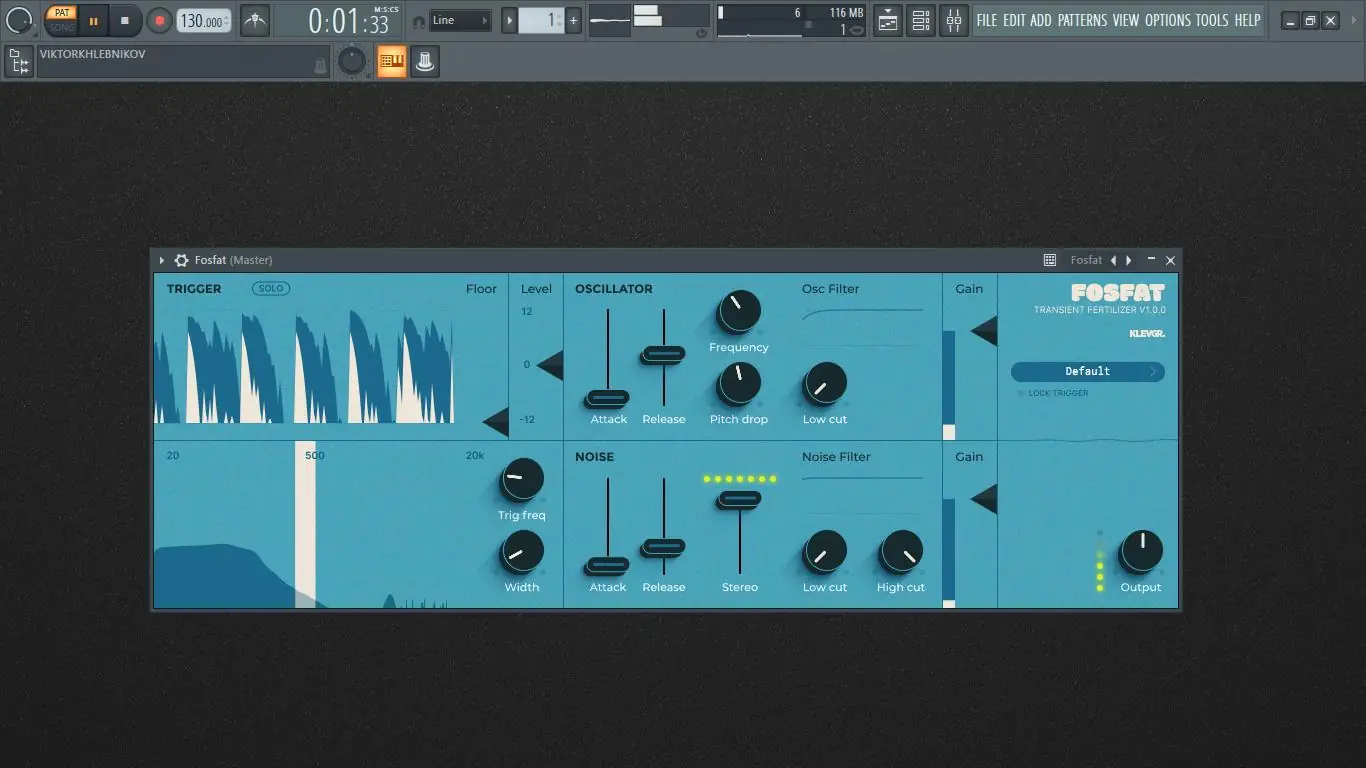This screenshot has height=768, width=1366.
Task: Open the OPTIONS menu
Action: (1168, 20)
